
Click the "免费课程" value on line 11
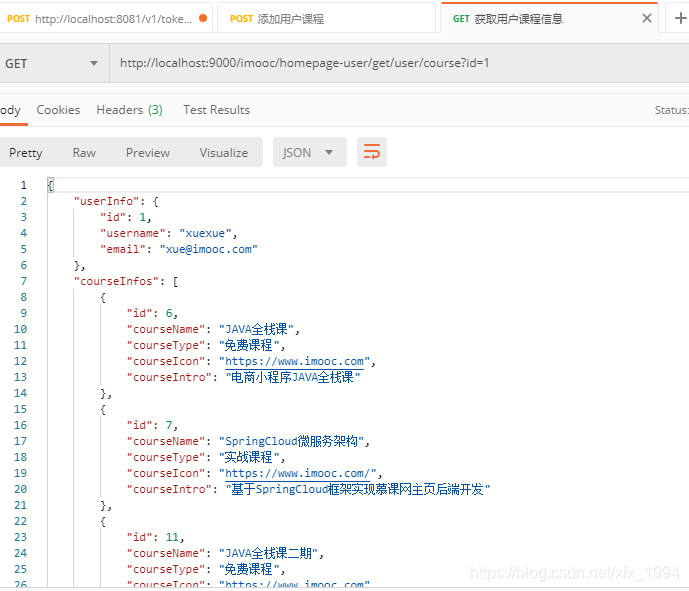point(249,345)
